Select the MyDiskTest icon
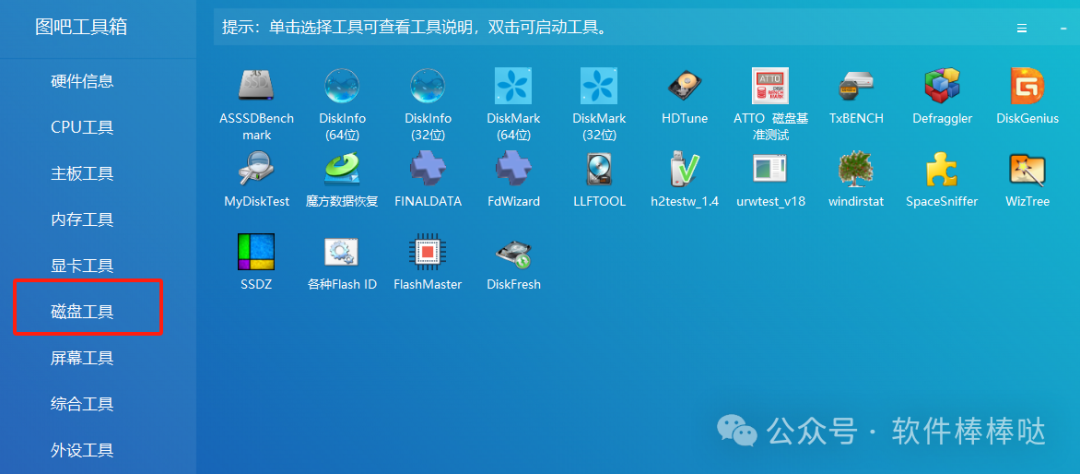 click(x=256, y=169)
